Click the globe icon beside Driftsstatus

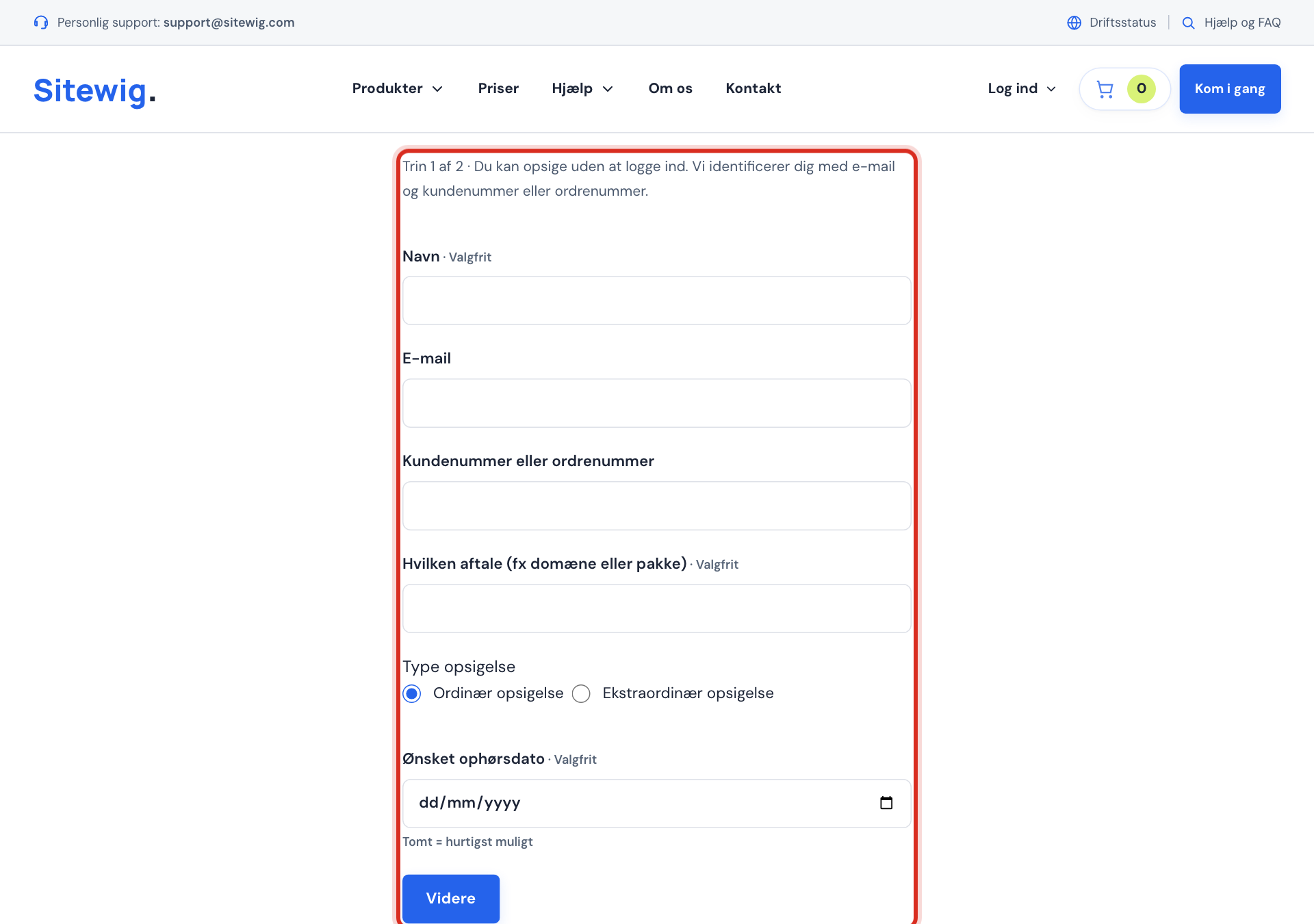tap(1074, 23)
